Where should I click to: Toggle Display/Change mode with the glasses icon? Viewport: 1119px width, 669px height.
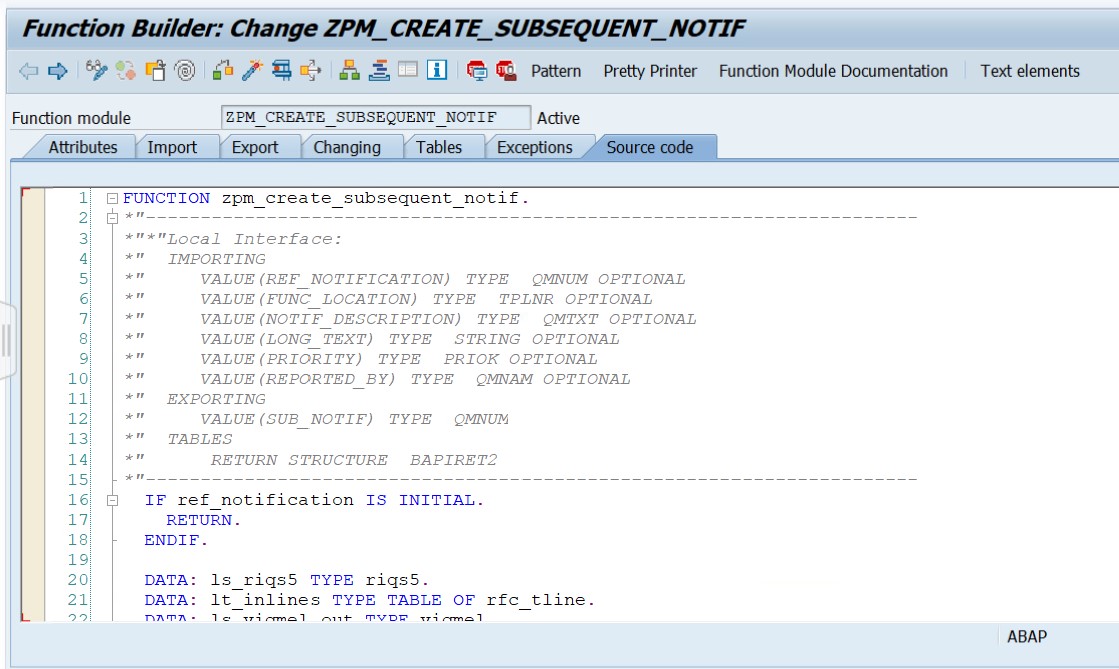click(97, 70)
